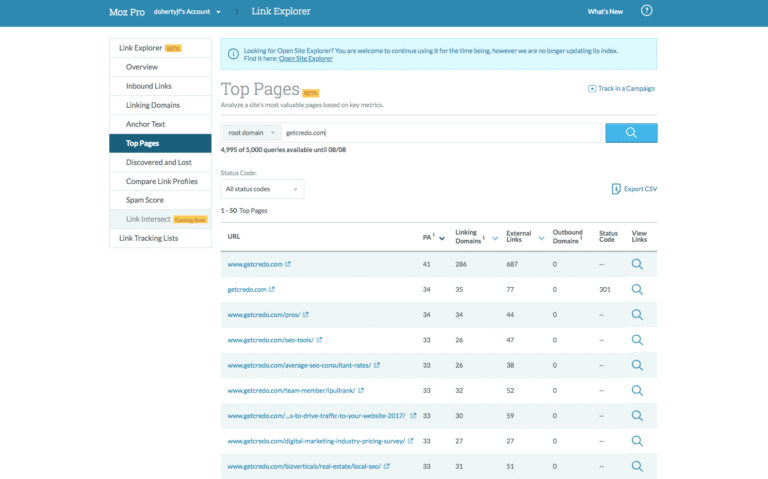Click external-link icon beside team-member/ipullrank URL
Screen dimensions: 768x479
(x=361, y=390)
